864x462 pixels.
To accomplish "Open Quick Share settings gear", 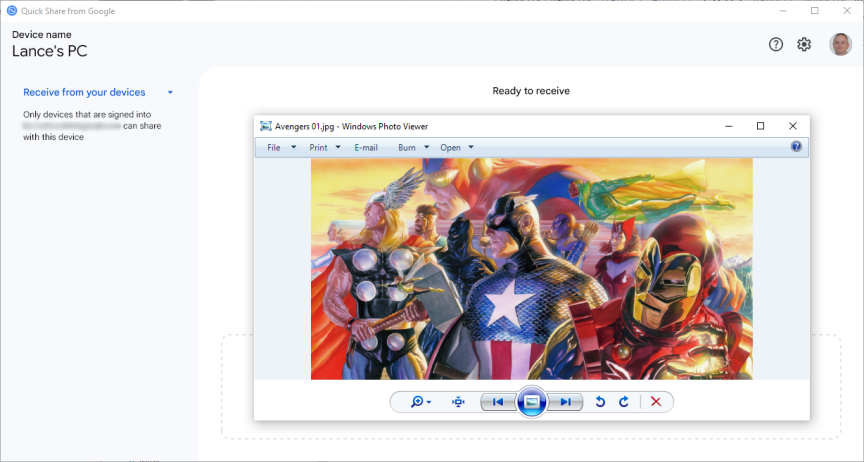I will coord(804,45).
